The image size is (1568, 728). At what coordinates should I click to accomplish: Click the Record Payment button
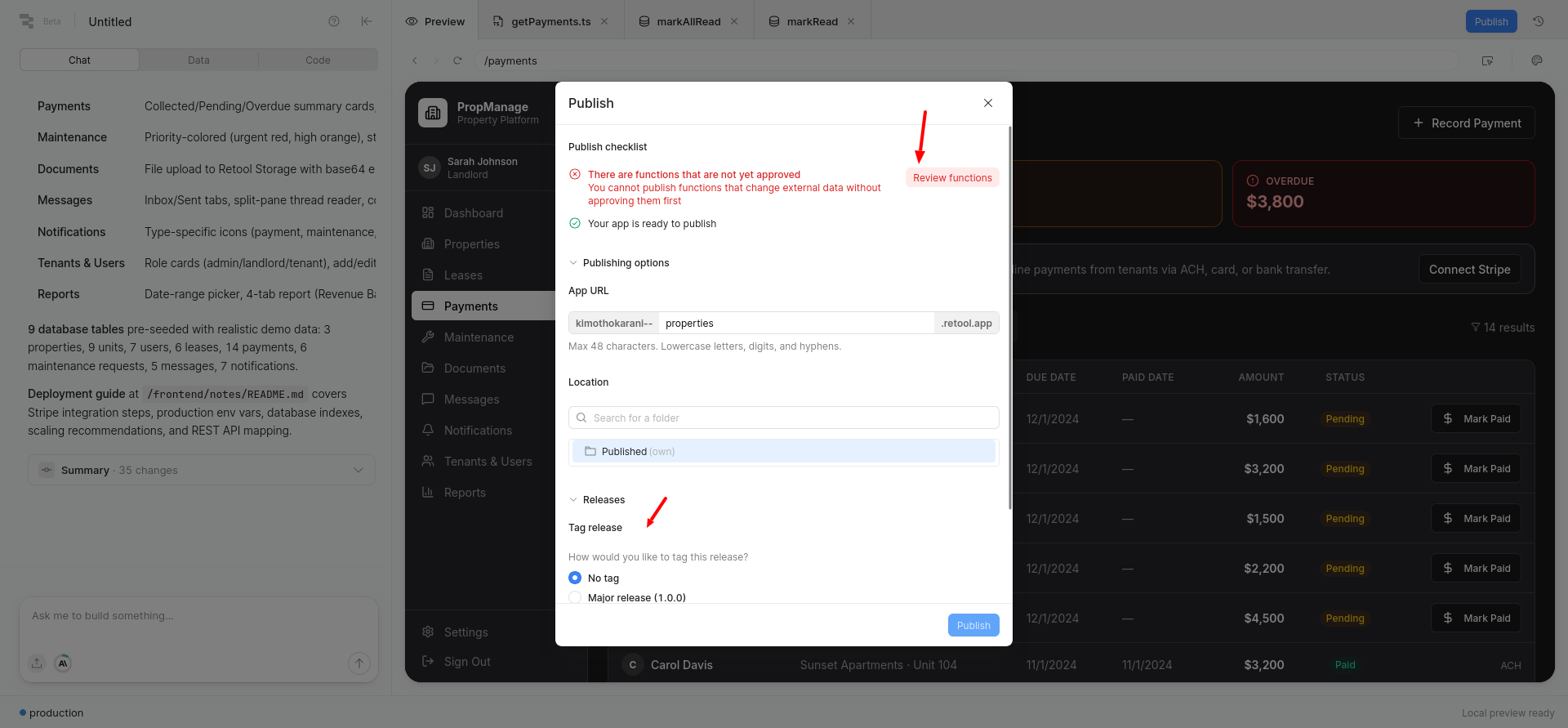(x=1467, y=123)
